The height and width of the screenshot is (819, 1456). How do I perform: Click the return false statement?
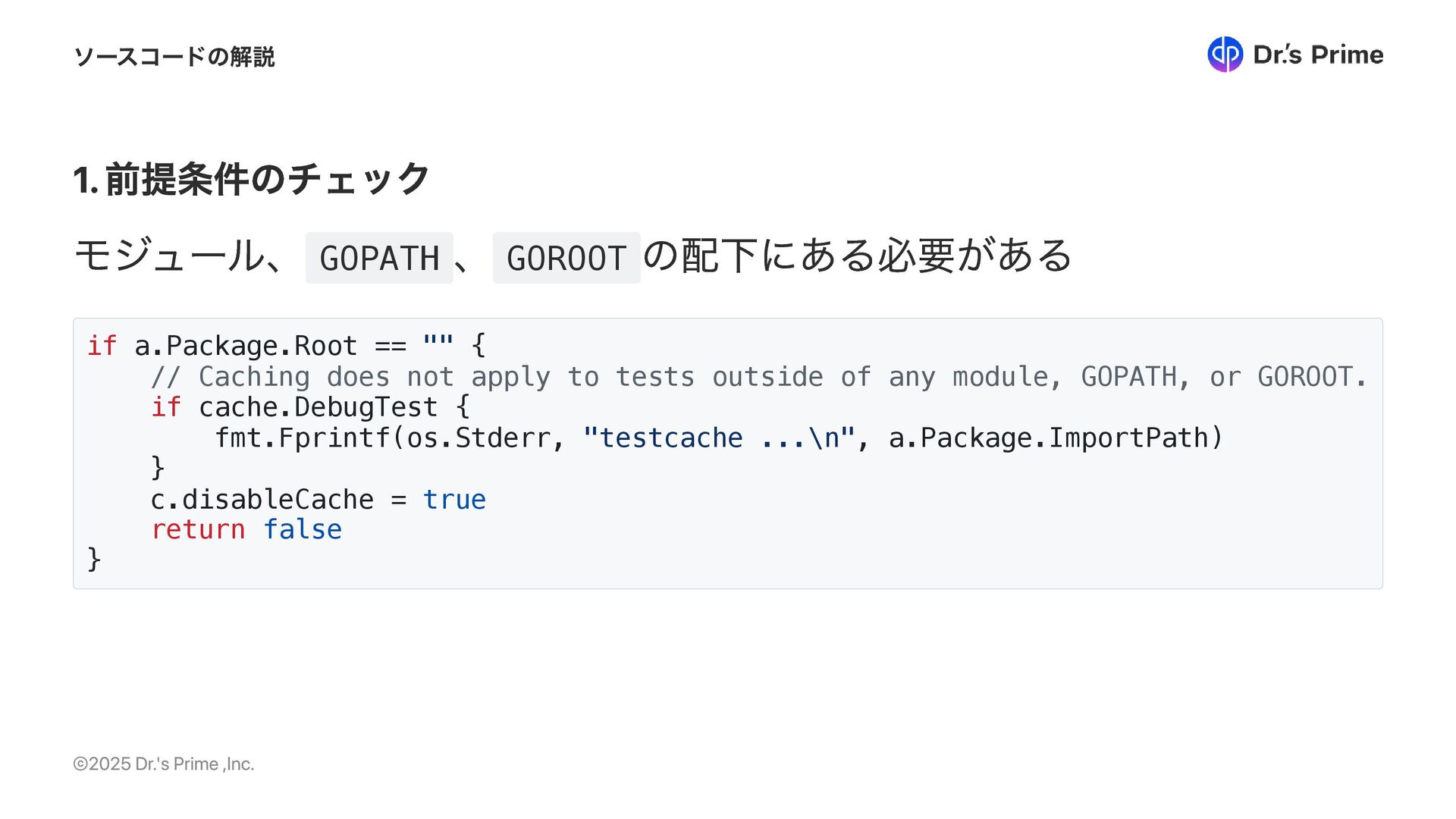[x=246, y=529]
